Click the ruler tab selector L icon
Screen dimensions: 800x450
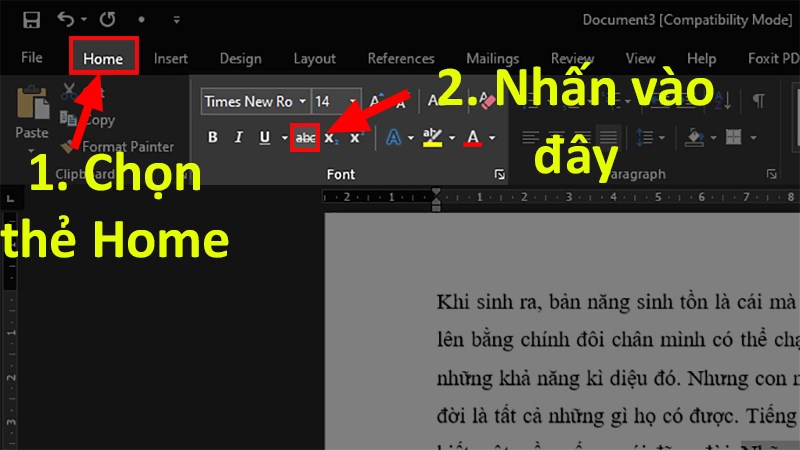[11, 198]
